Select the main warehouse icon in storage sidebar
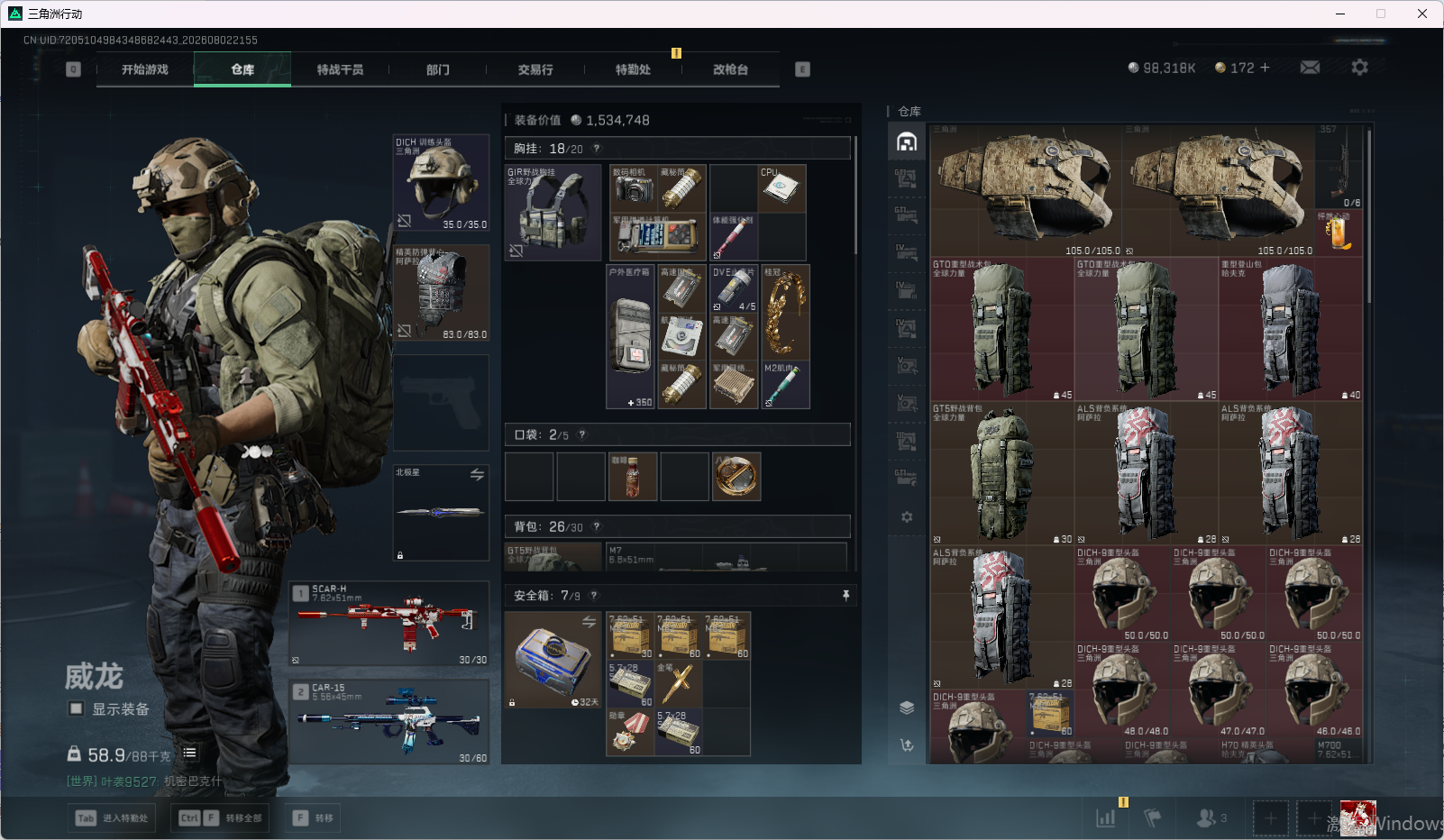 tap(907, 142)
